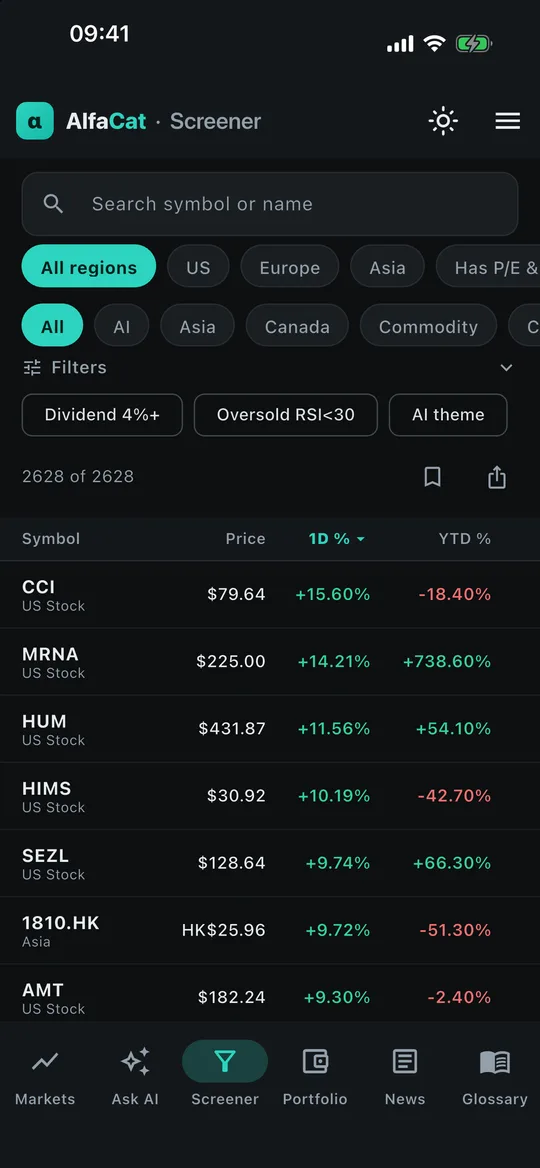Screen dimensions: 540x1168
Task: Go to the News tab label
Action: coord(405,1099)
